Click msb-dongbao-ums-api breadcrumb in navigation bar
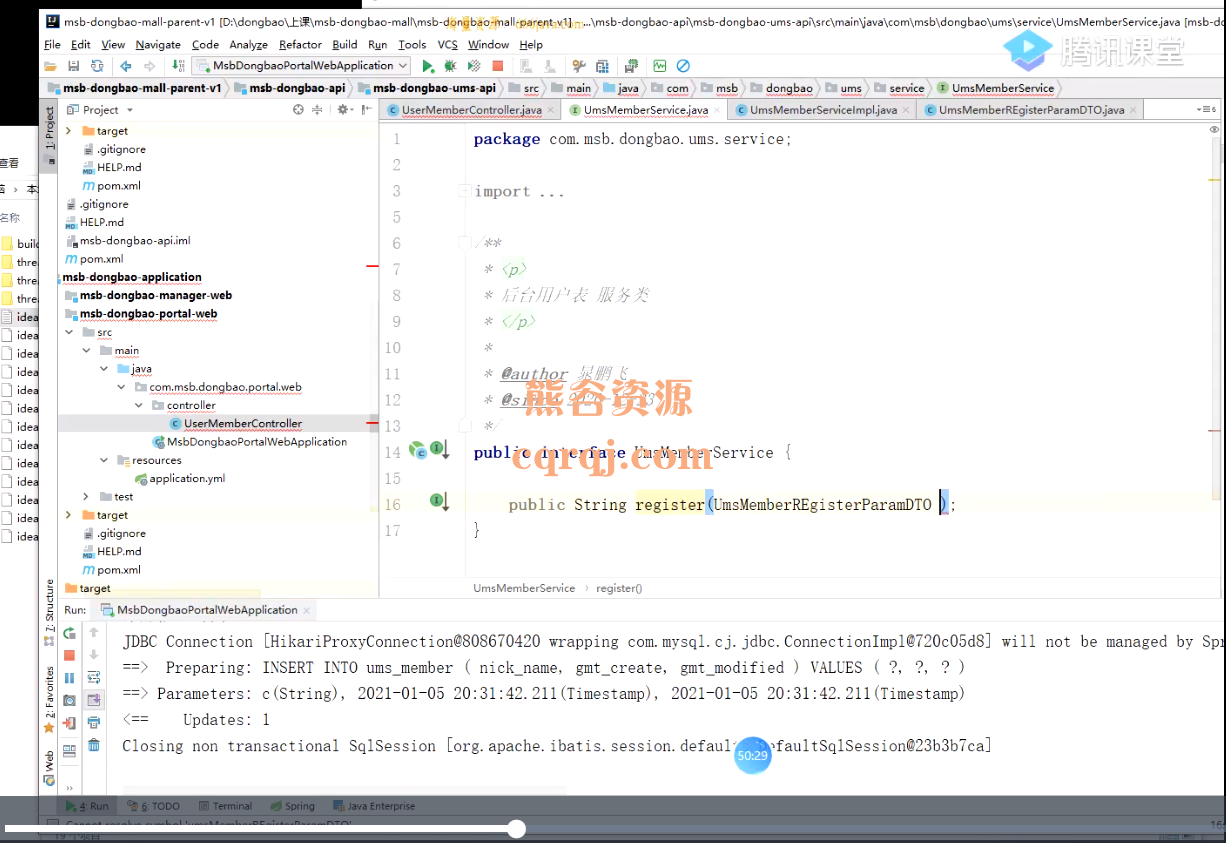The image size is (1226, 843). (427, 88)
